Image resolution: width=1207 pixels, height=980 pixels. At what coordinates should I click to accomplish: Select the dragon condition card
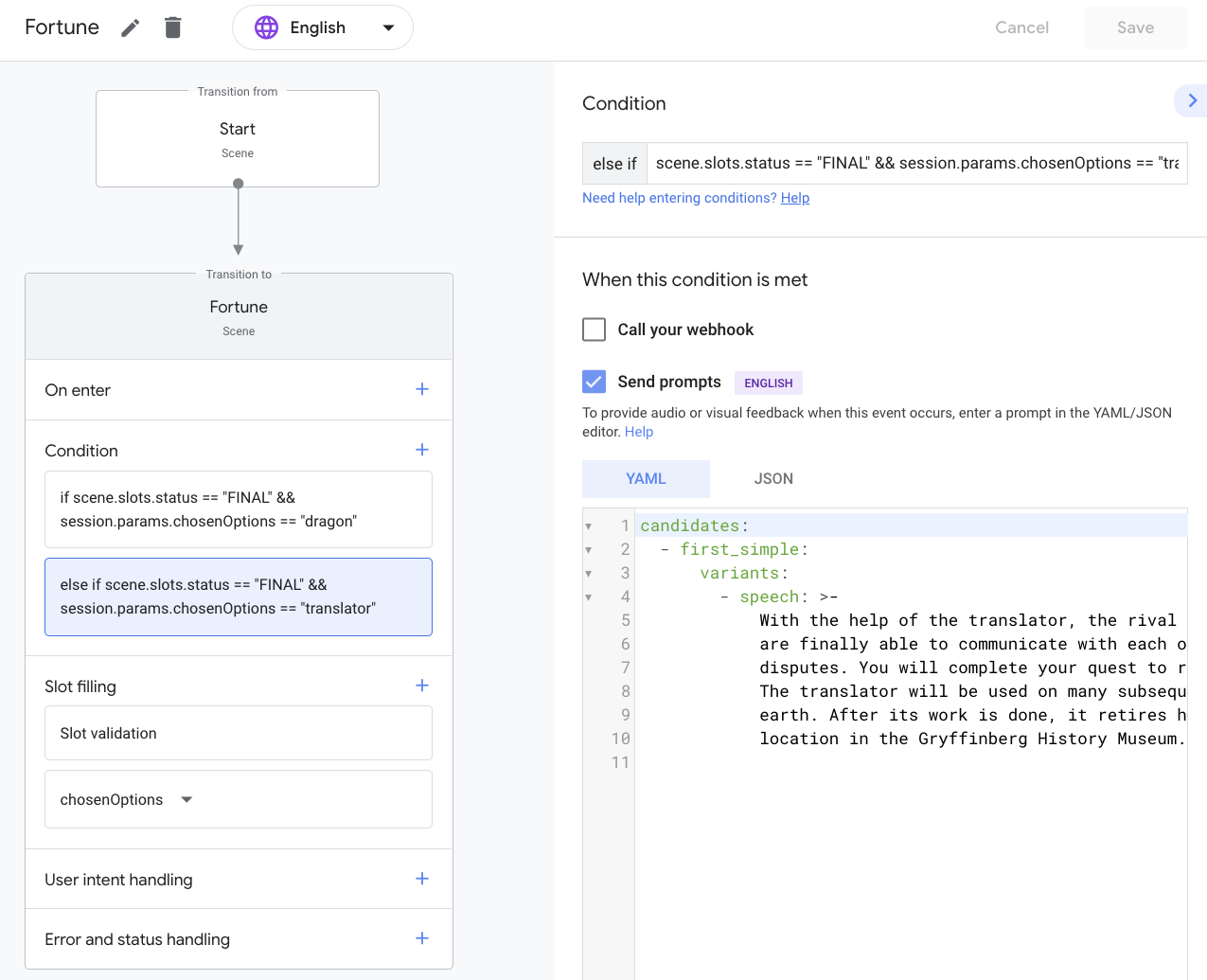coord(239,509)
